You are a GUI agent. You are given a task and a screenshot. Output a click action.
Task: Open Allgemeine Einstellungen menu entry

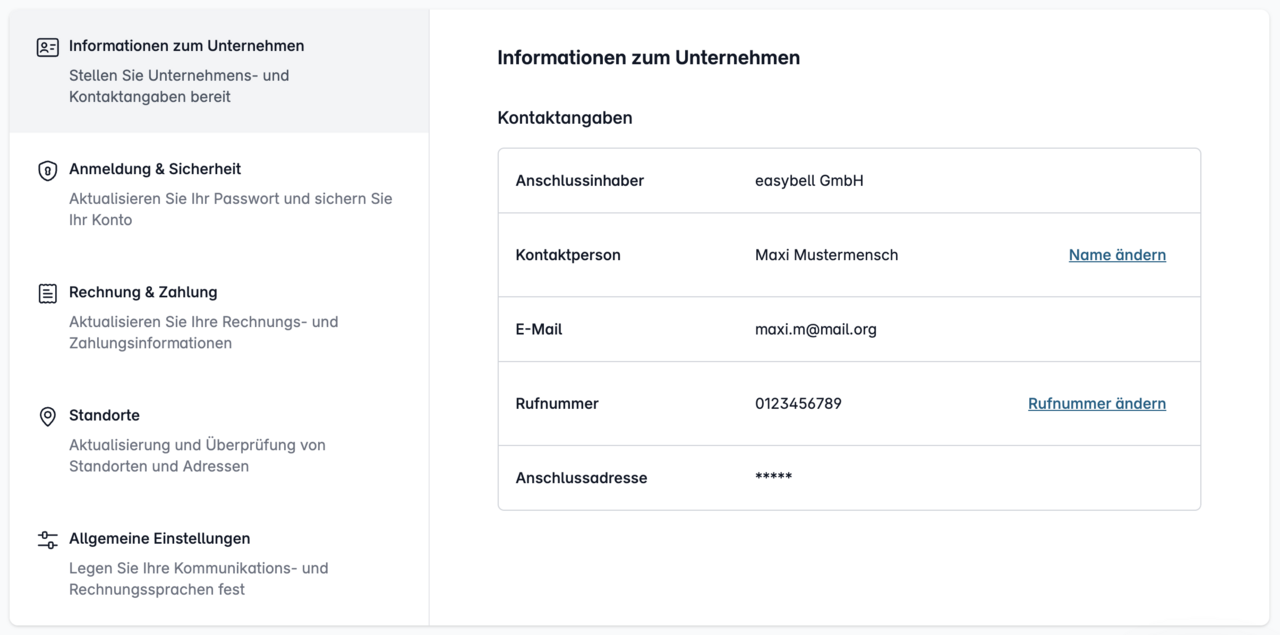coord(219,563)
